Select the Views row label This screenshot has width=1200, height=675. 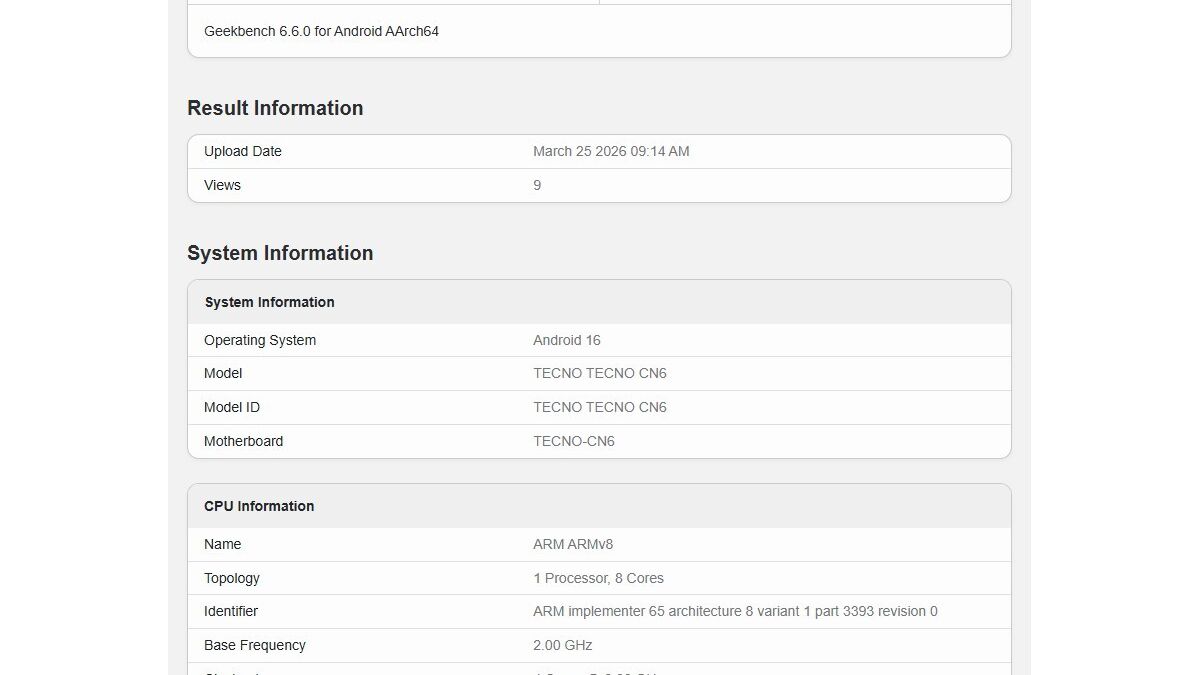222,185
